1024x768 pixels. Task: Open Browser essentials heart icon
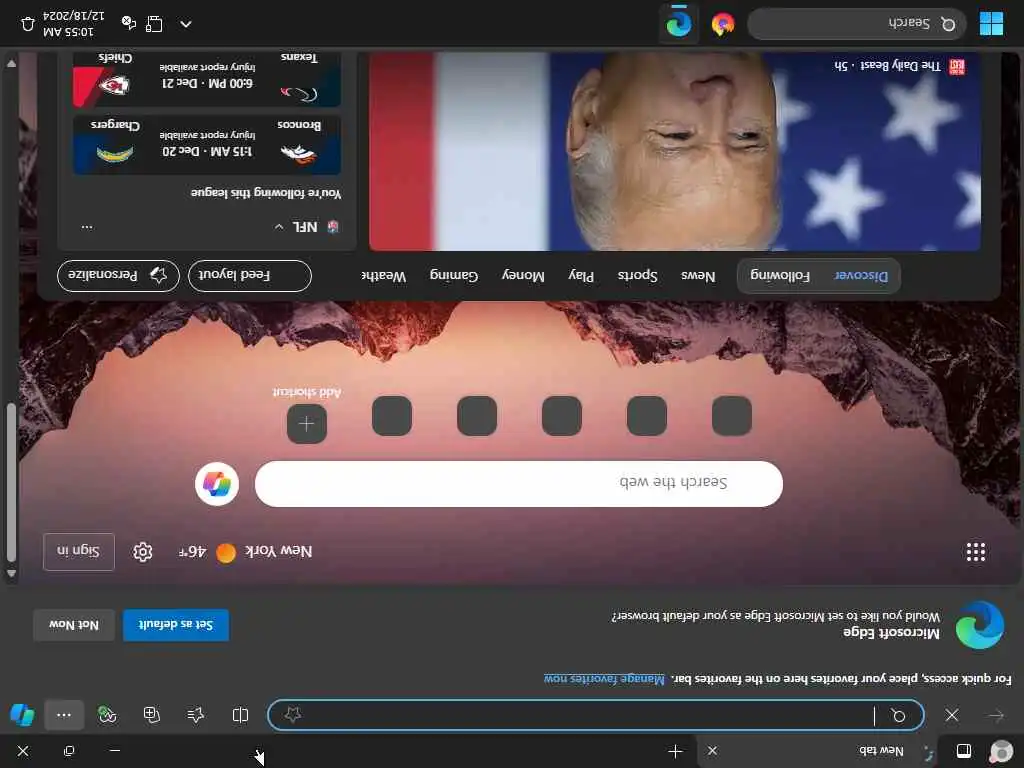[x=107, y=715]
